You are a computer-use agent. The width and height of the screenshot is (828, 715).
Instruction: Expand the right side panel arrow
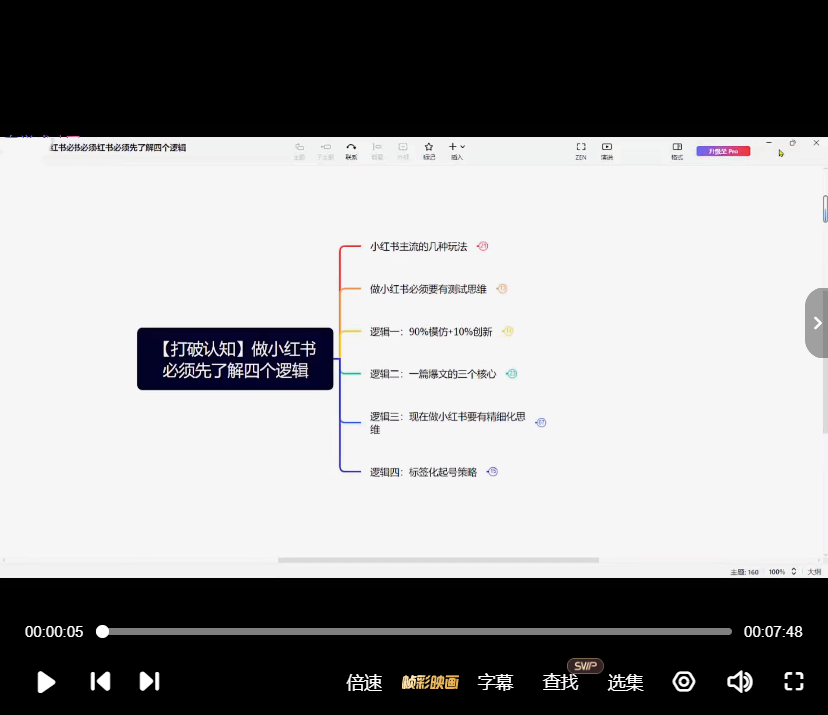(x=817, y=323)
